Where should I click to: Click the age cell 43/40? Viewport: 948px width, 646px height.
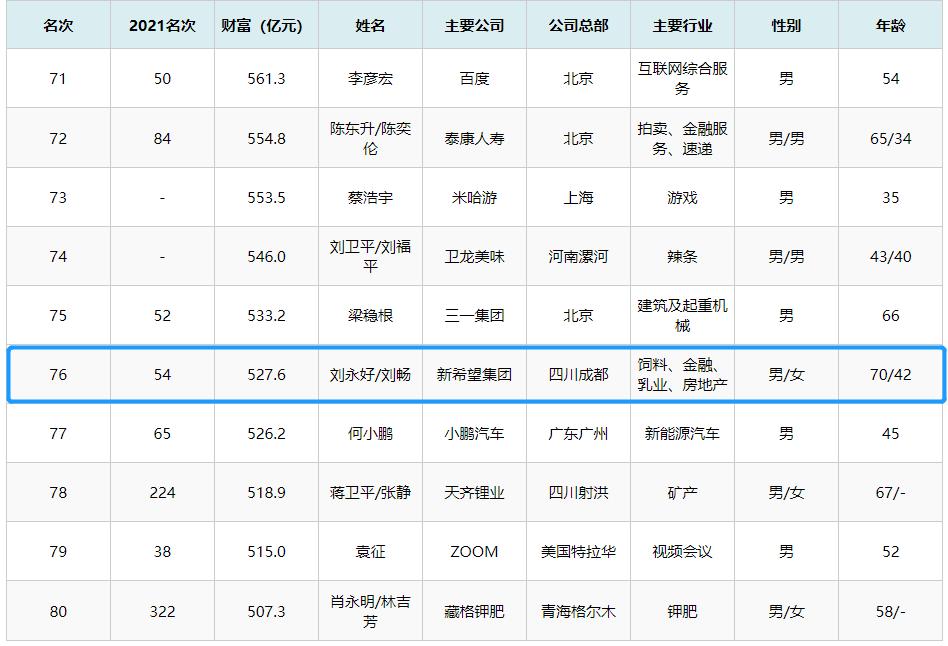coord(890,256)
